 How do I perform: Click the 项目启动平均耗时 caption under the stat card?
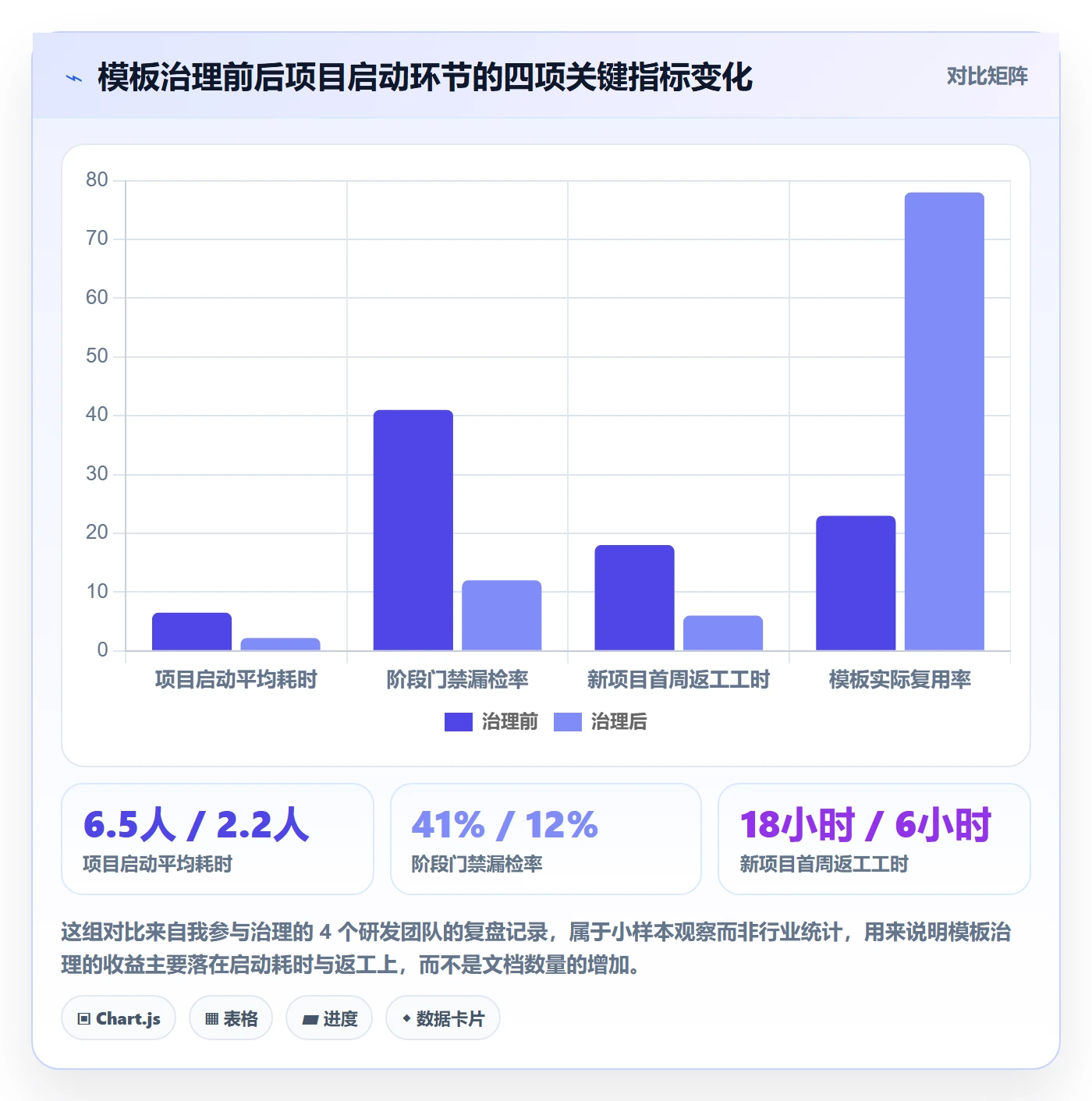click(158, 864)
